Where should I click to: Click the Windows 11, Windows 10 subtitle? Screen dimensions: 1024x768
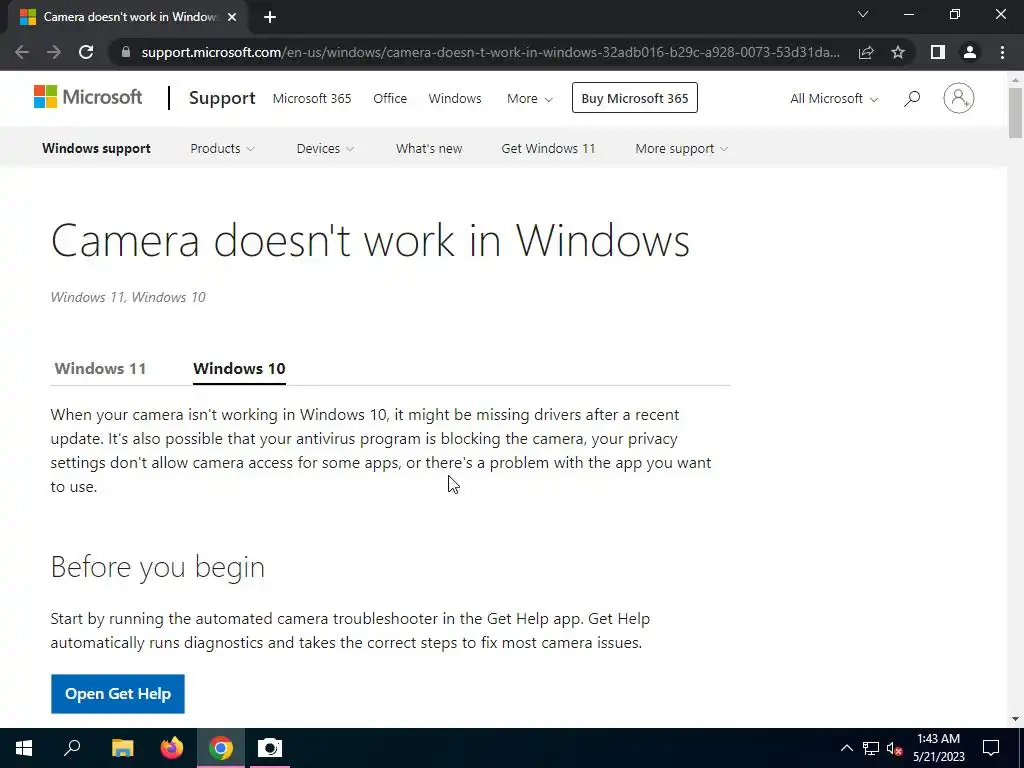(128, 297)
